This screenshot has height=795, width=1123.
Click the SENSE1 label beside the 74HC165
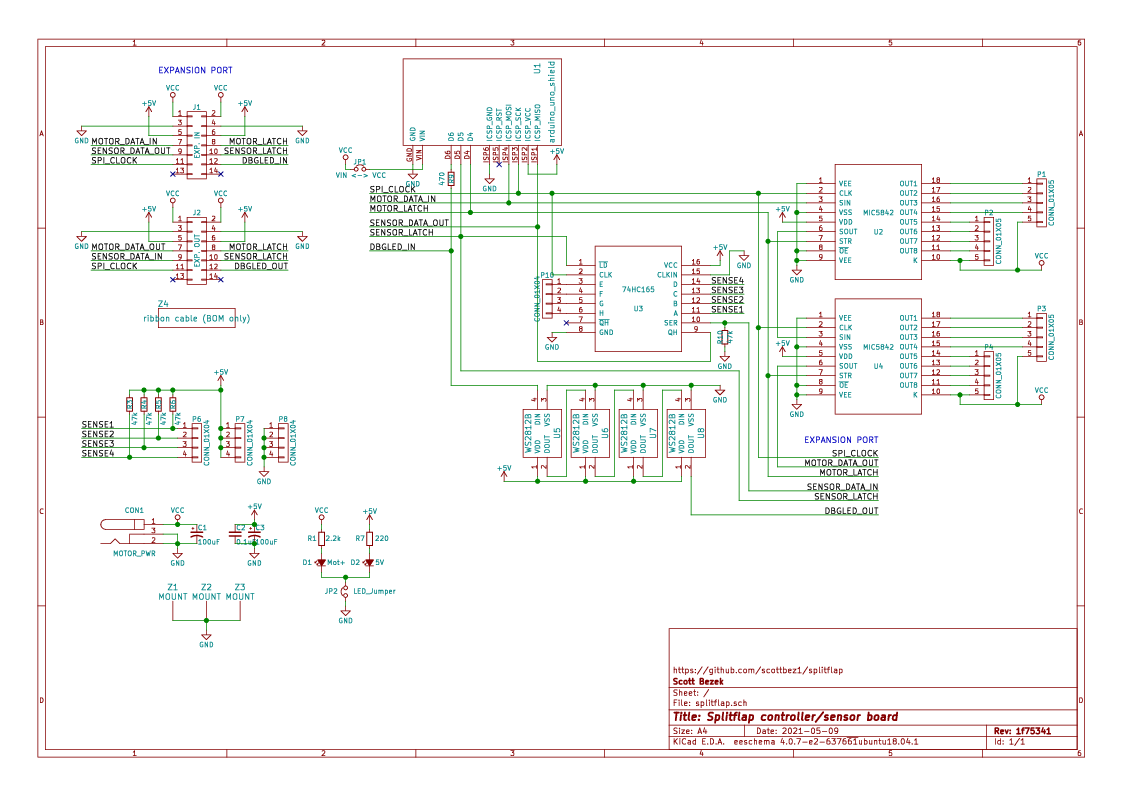click(x=727, y=309)
